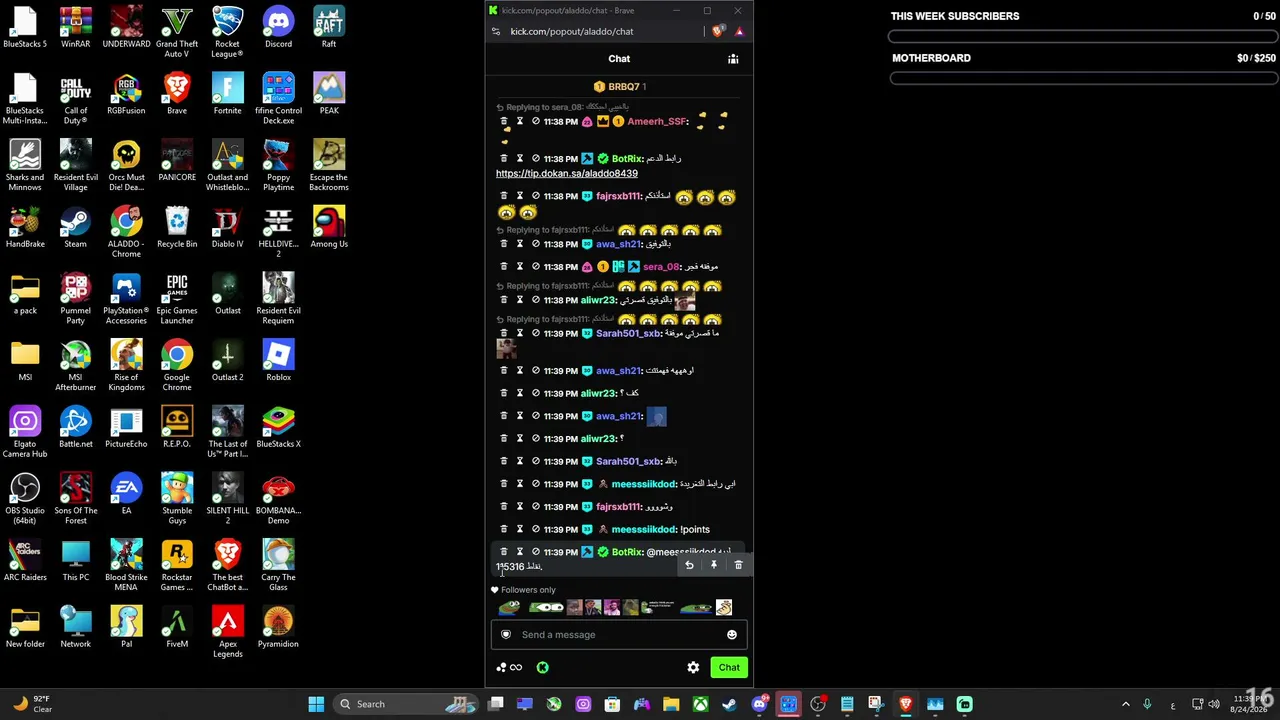
Task: Click the Brave Shields lion icon
Action: point(717,31)
